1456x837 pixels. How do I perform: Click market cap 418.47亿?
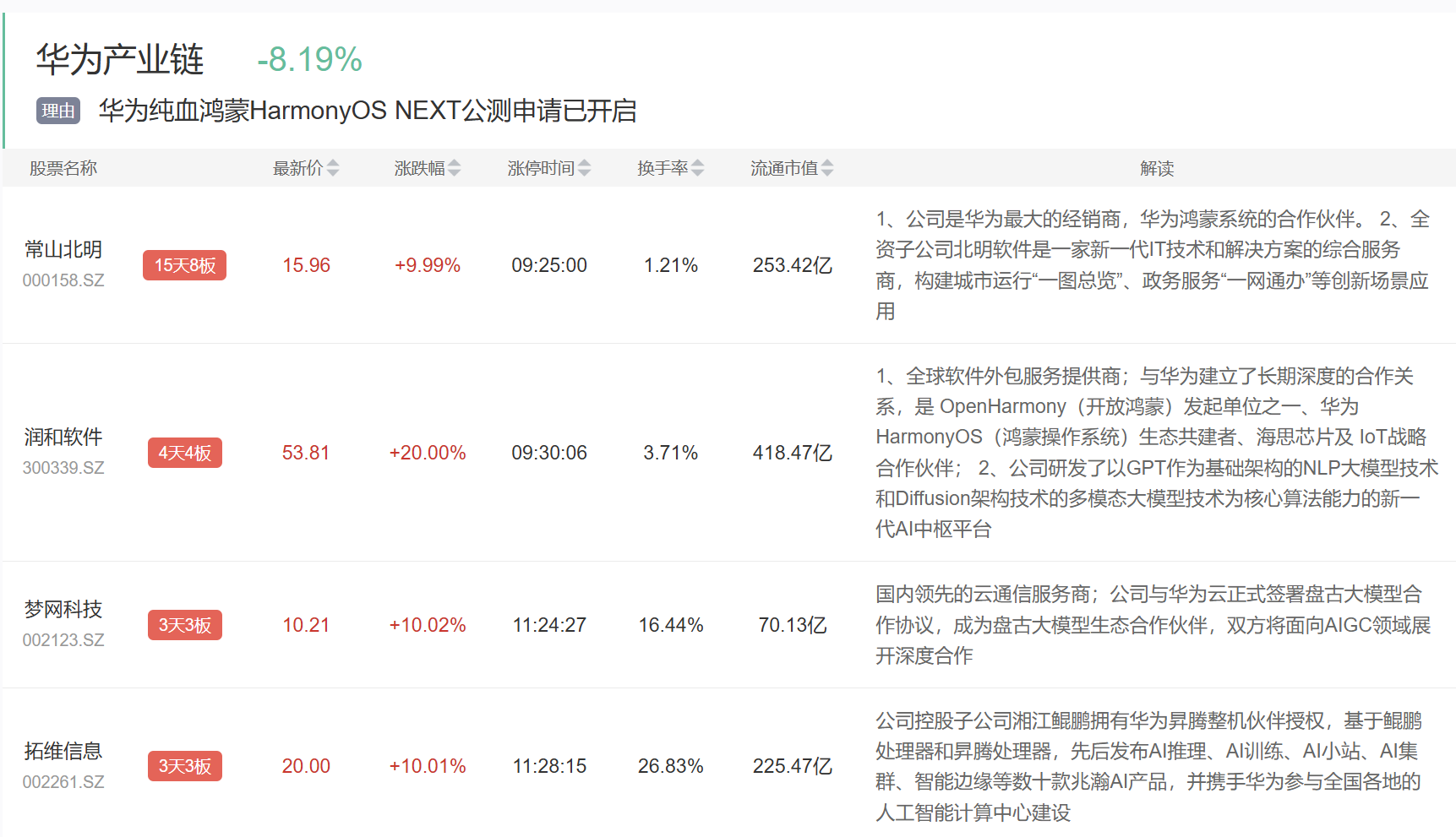tap(793, 453)
